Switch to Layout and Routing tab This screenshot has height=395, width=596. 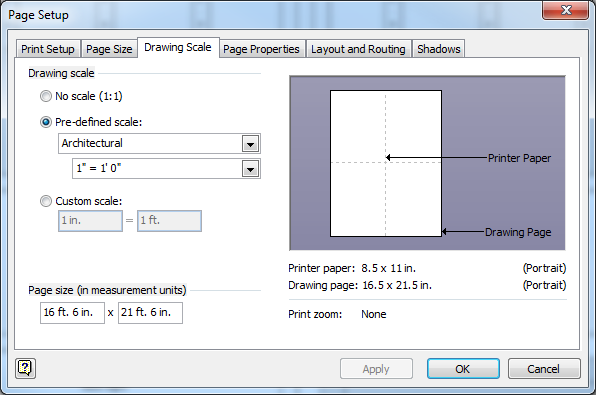click(x=358, y=49)
